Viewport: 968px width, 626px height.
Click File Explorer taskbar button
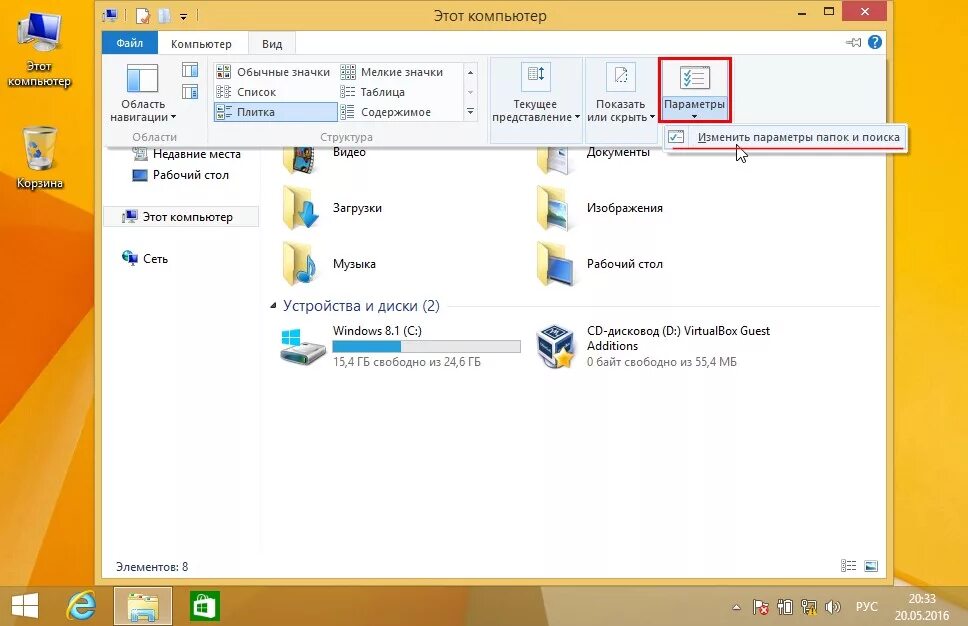point(143,606)
